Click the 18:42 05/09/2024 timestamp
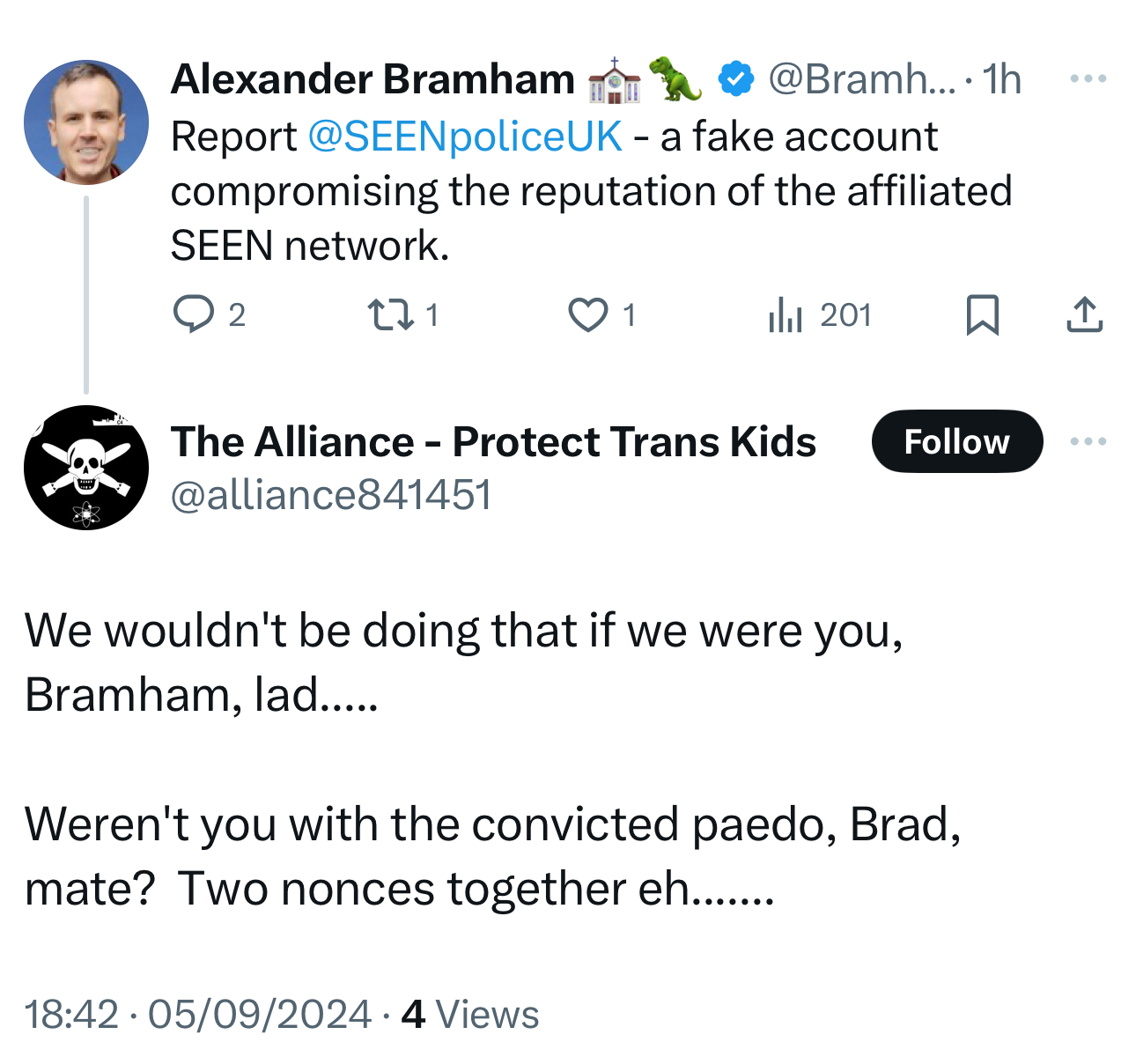Image resolution: width=1136 pixels, height=1064 pixels. coord(197,1014)
